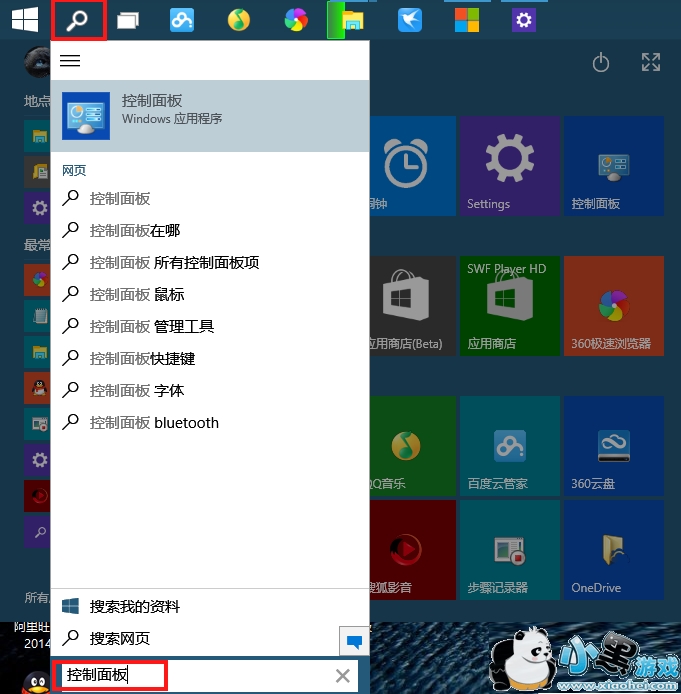The height and width of the screenshot is (694, 681).
Task: Open the red video player tile
Action: [413, 550]
